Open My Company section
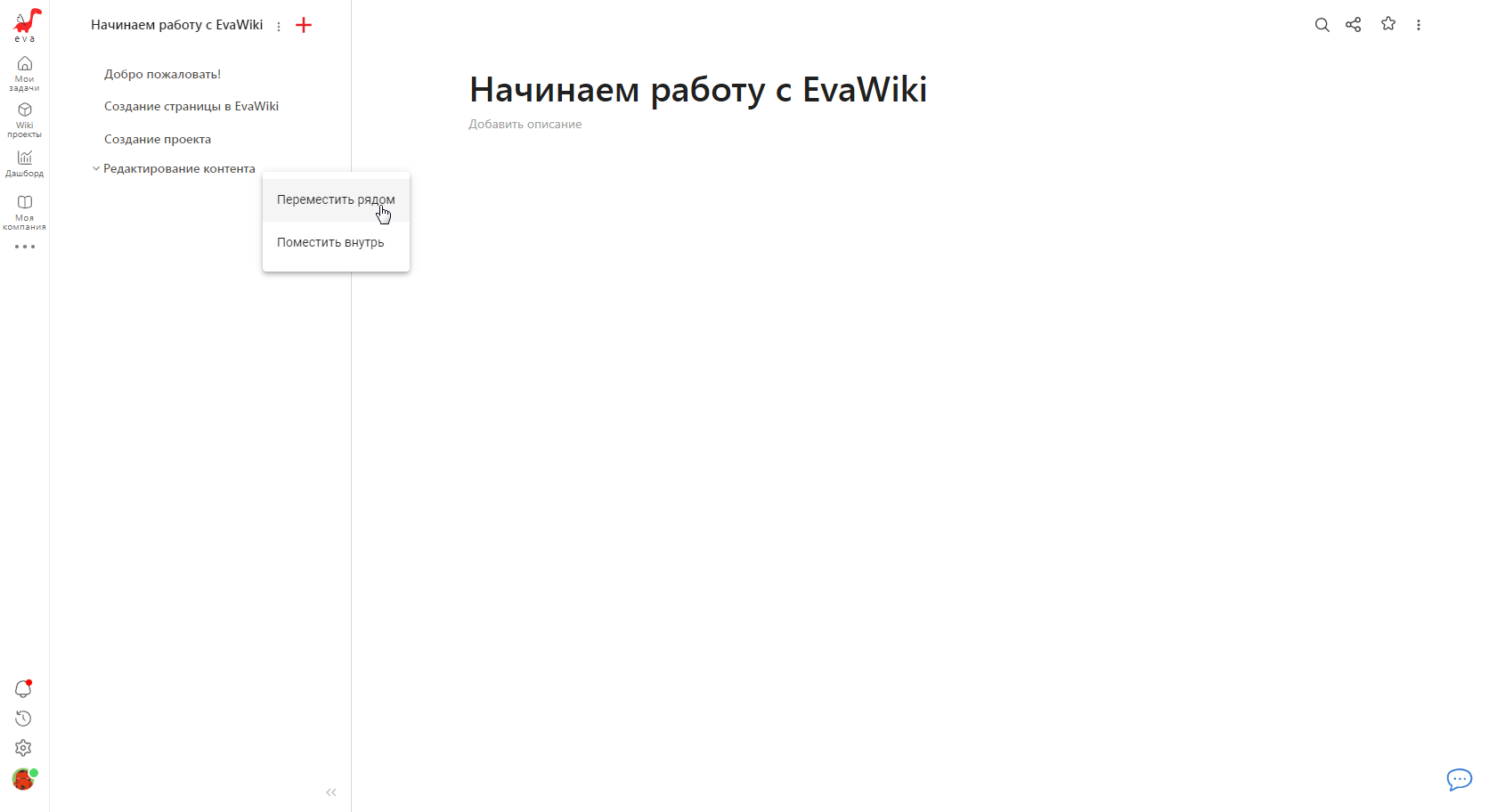 tap(25, 212)
